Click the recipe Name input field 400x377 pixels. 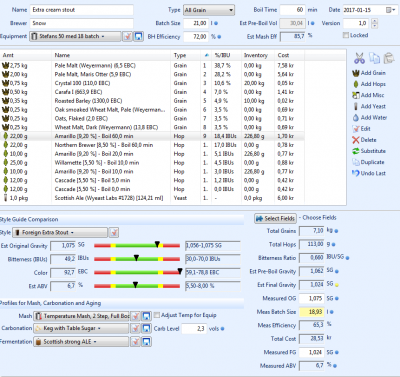pyautogui.click(x=82, y=10)
